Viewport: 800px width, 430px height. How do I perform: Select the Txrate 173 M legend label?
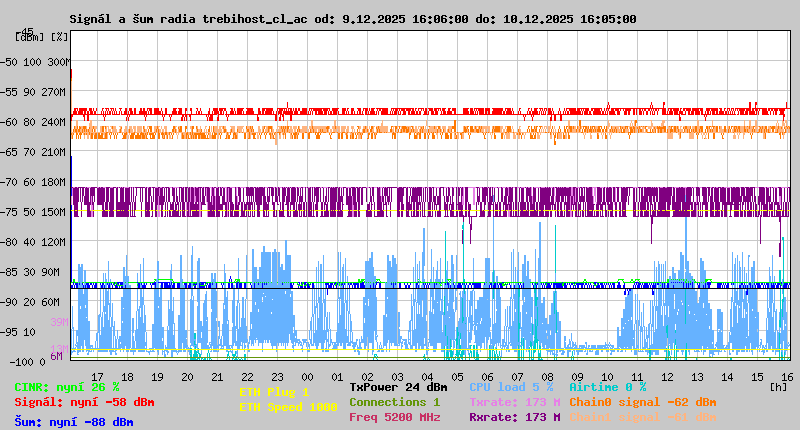(x=514, y=402)
